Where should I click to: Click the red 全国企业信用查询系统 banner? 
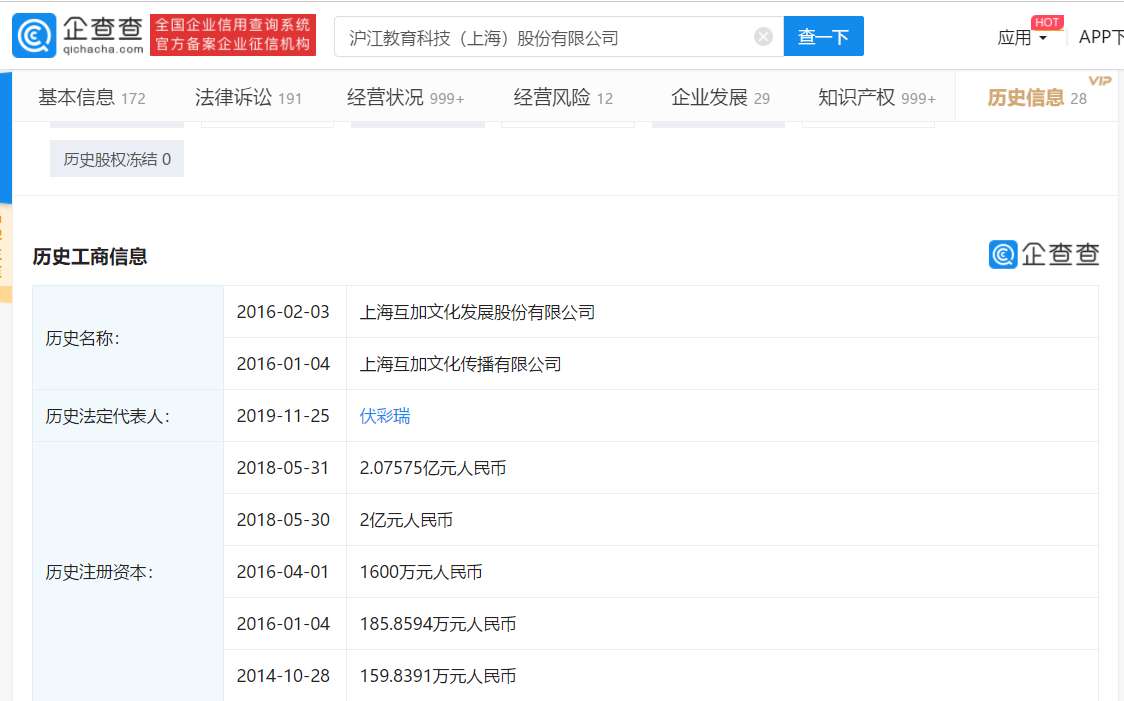[x=233, y=35]
